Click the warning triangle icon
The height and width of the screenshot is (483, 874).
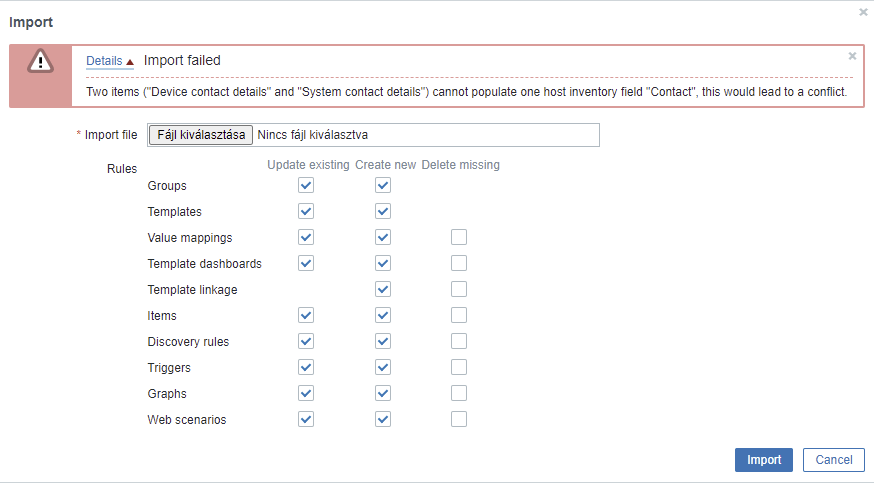(40, 62)
